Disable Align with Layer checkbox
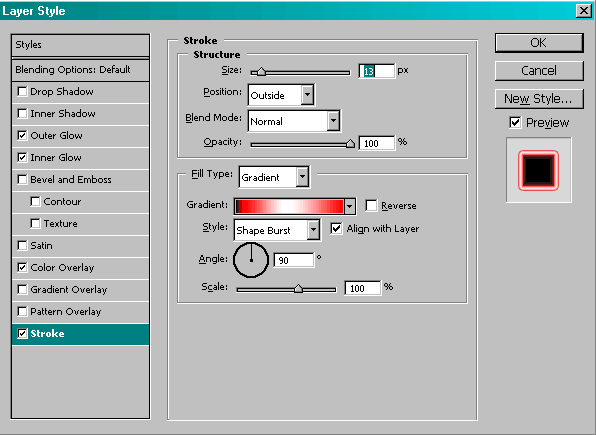The height and width of the screenshot is (435, 596). pyautogui.click(x=336, y=229)
